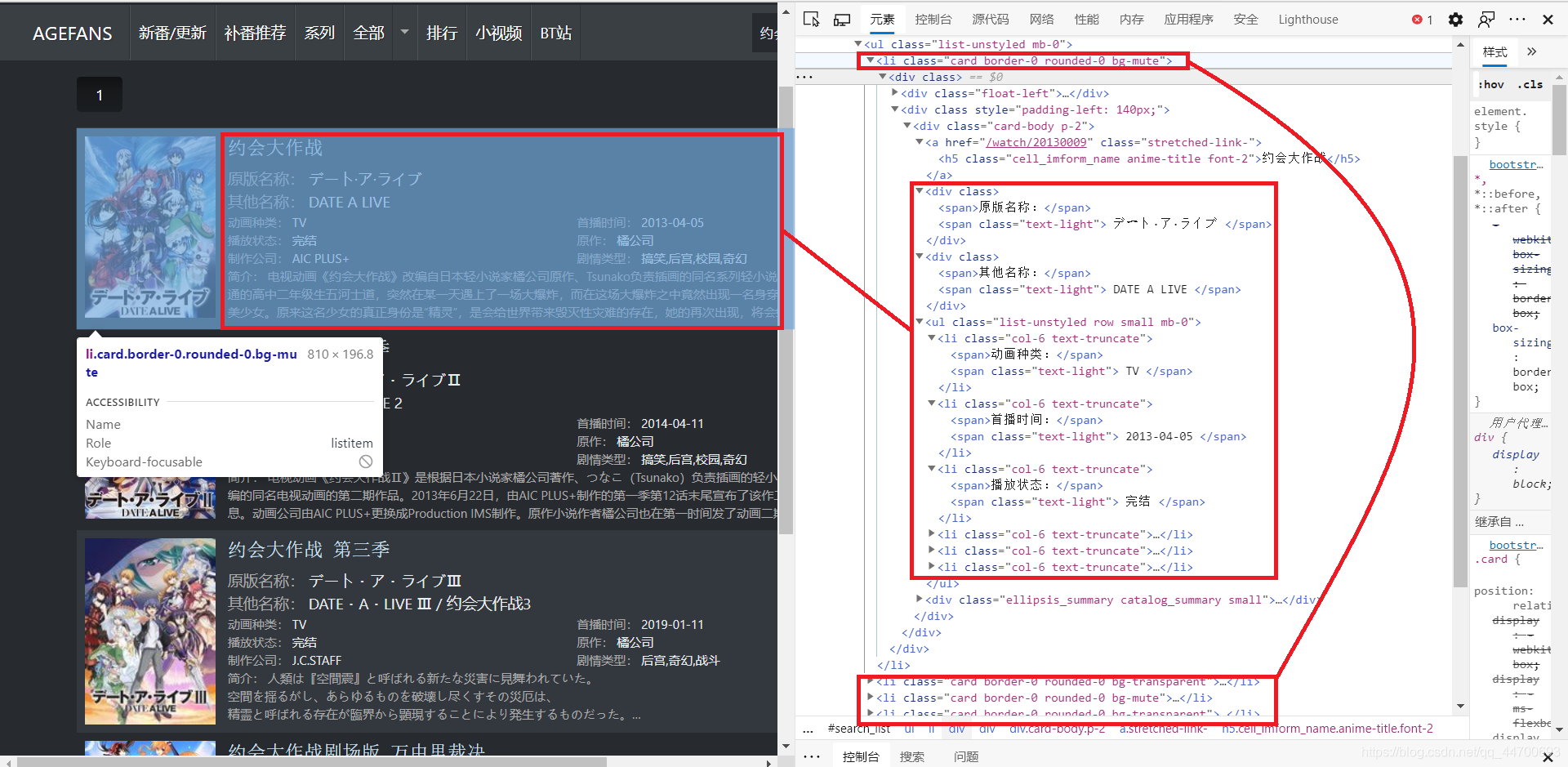Open BT站 navigation item
Image resolution: width=1568 pixels, height=767 pixels.
pyautogui.click(x=555, y=33)
